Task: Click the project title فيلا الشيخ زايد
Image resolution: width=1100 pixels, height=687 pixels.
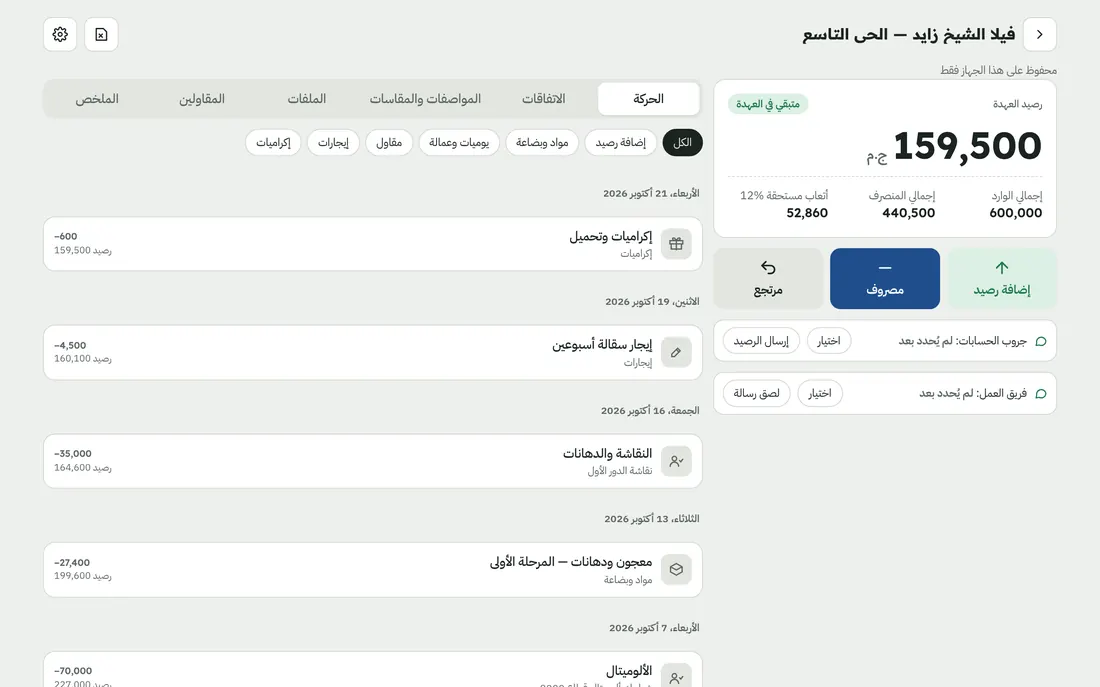Action: 908,34
